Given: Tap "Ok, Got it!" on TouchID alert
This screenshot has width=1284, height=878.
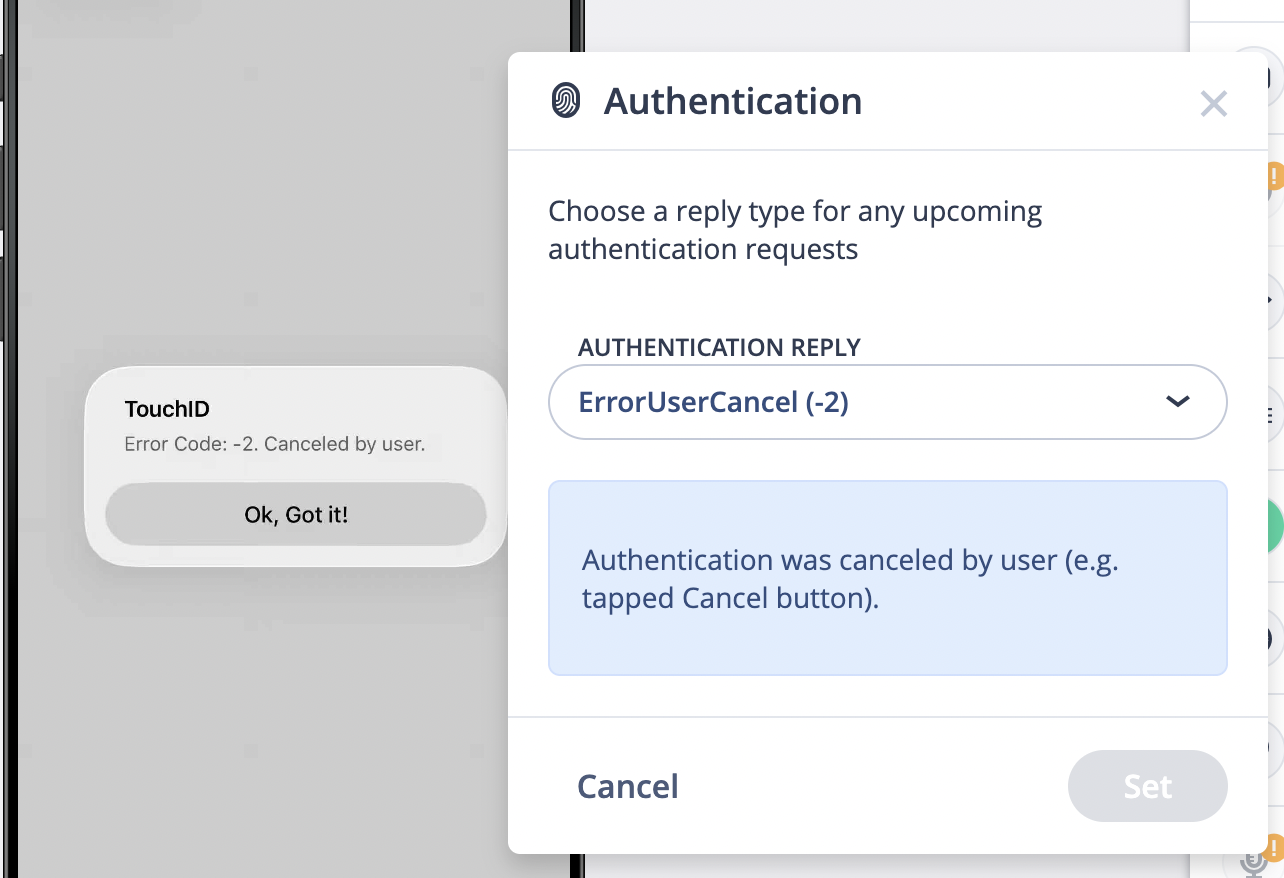Looking at the screenshot, I should coord(296,515).
